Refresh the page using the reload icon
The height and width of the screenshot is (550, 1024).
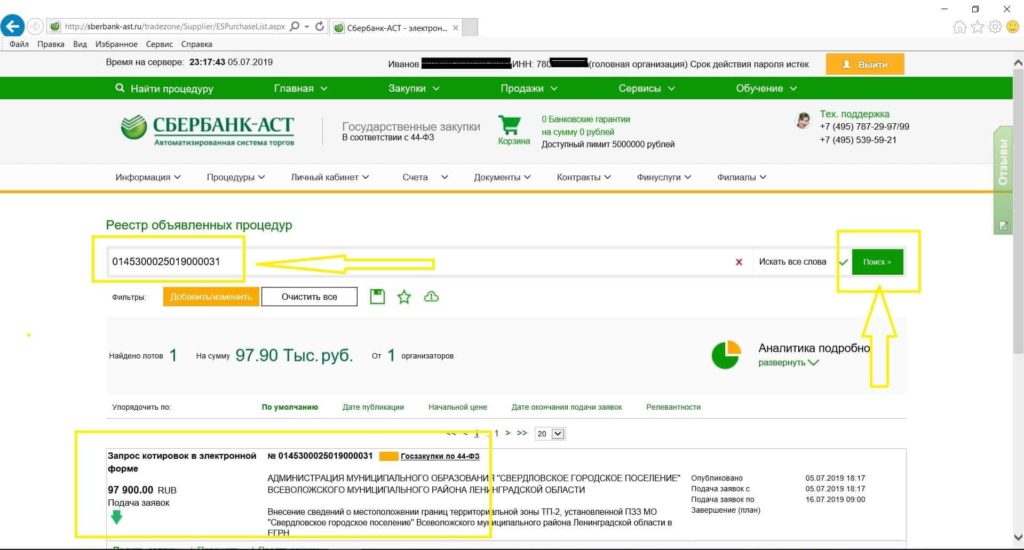tap(319, 26)
